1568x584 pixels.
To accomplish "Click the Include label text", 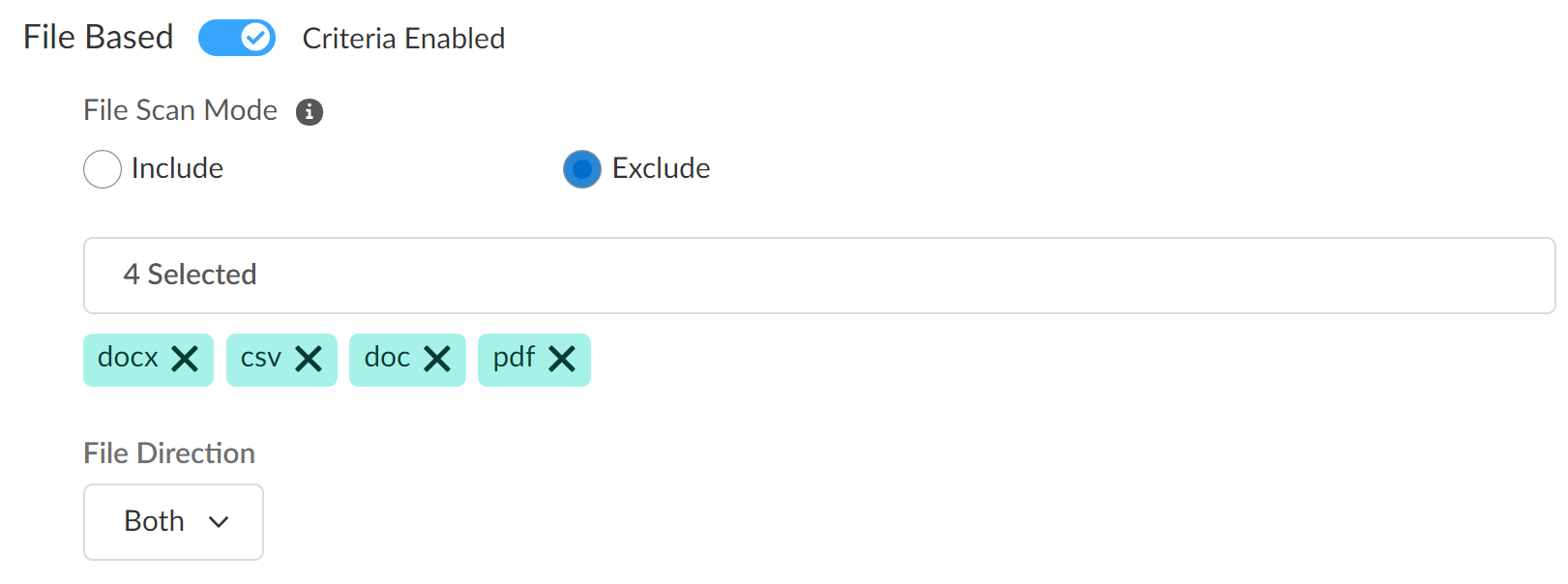I will pyautogui.click(x=177, y=168).
